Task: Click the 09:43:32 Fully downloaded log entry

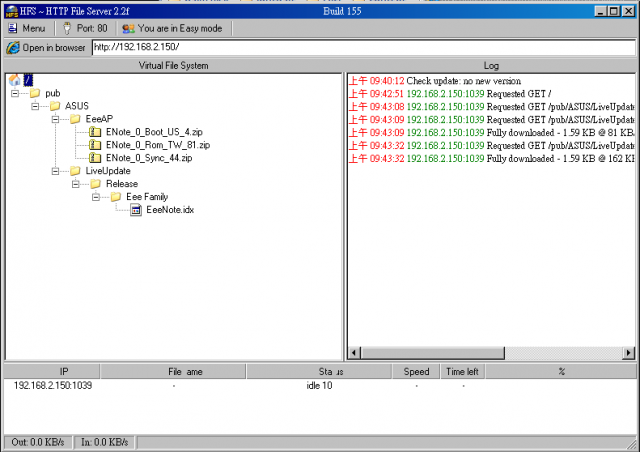Action: 491,158
